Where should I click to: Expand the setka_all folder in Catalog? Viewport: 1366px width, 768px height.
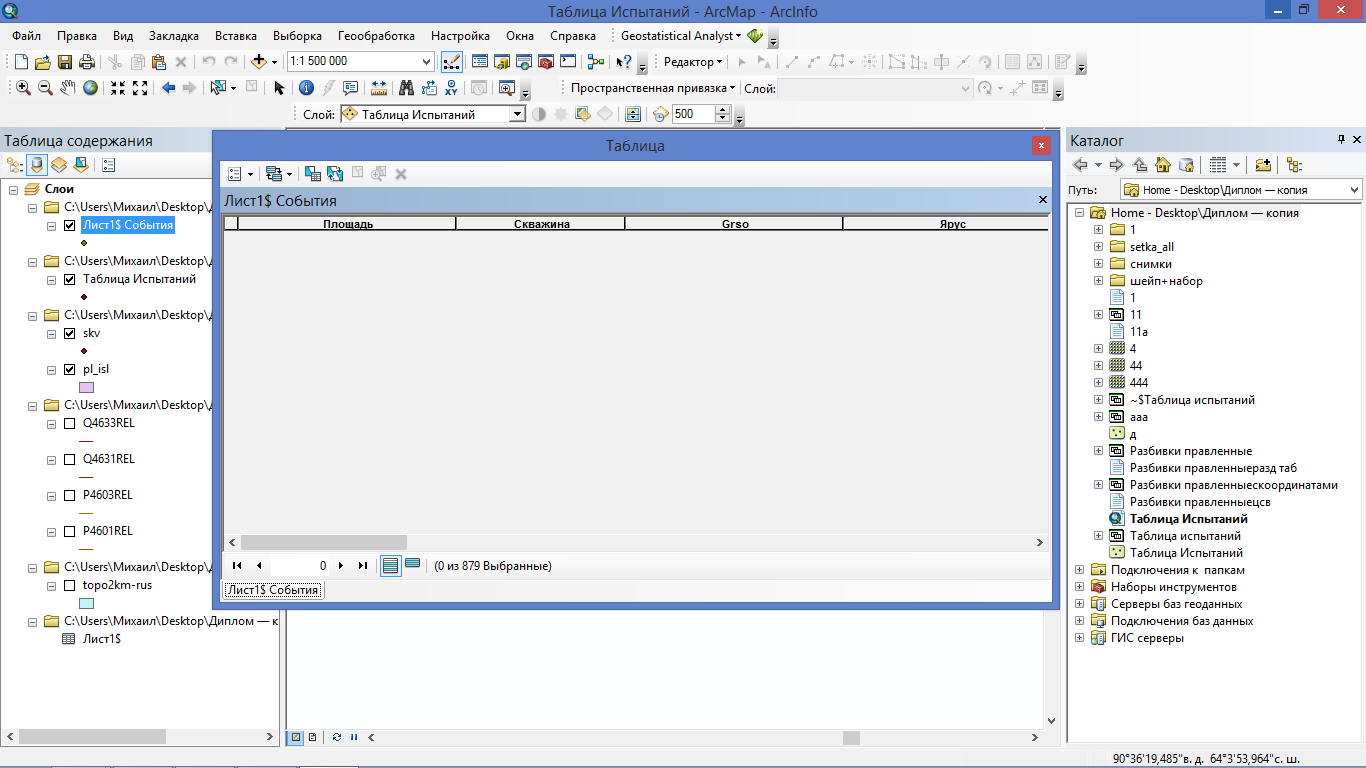point(1098,247)
